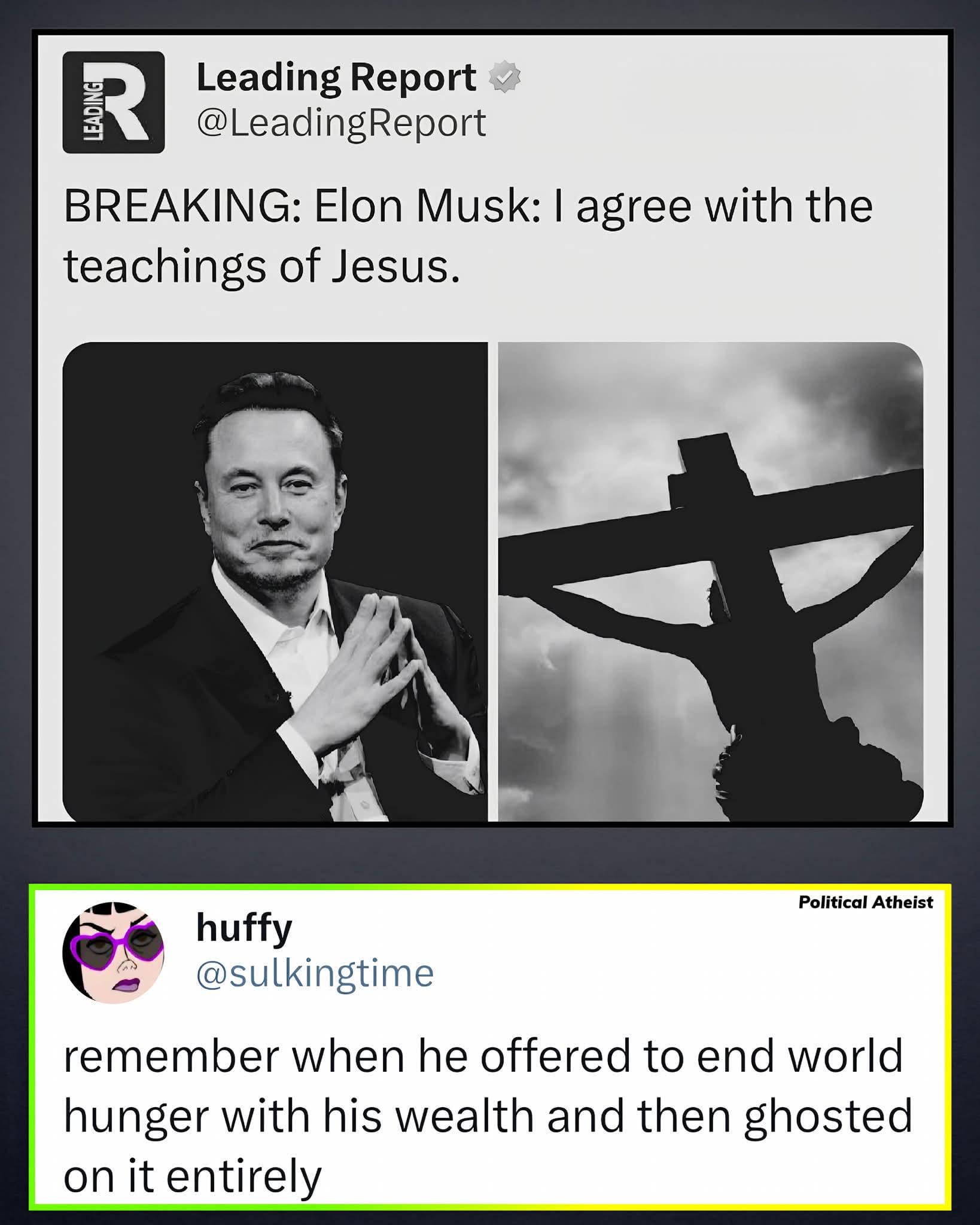This screenshot has width=980, height=1225.
Task: Open the Leading Report profile logo avatar
Action: pos(113,102)
